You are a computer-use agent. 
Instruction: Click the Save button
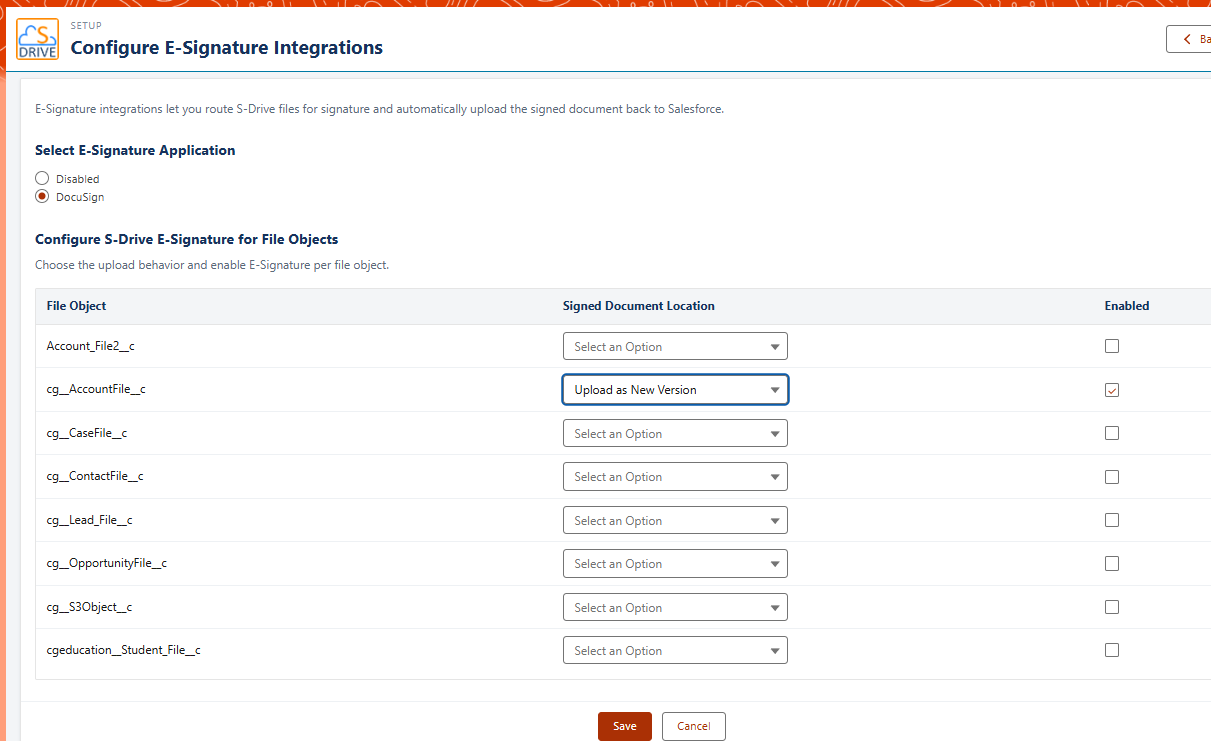coord(625,726)
